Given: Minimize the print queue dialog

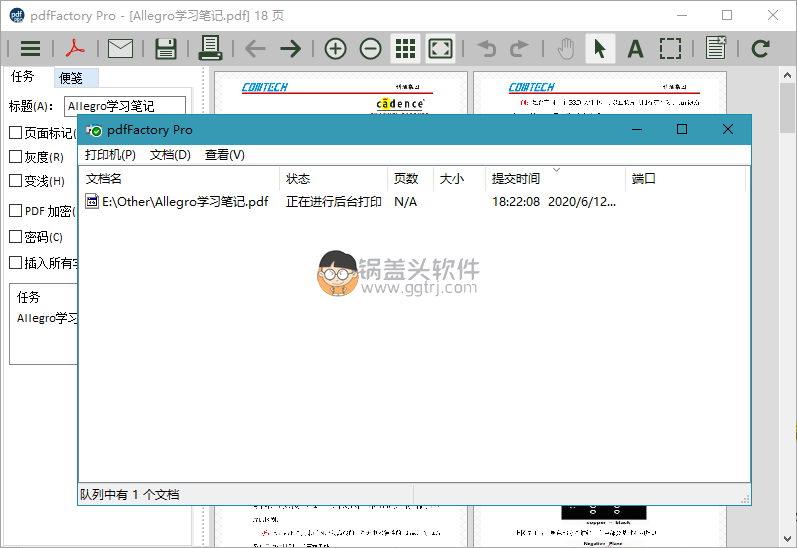Looking at the screenshot, I should point(637,130).
